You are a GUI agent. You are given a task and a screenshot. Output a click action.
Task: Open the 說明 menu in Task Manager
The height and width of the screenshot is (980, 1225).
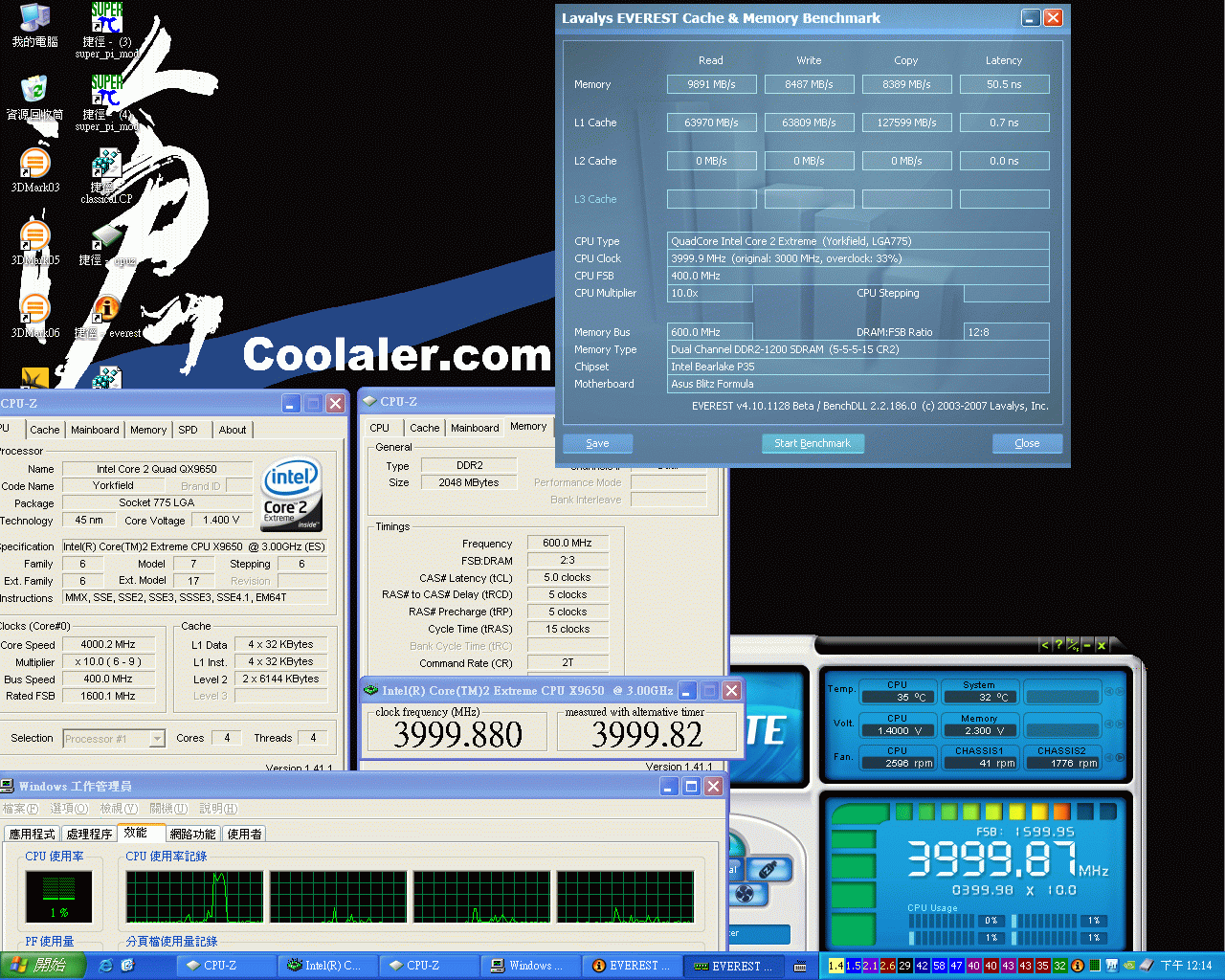coord(218,809)
